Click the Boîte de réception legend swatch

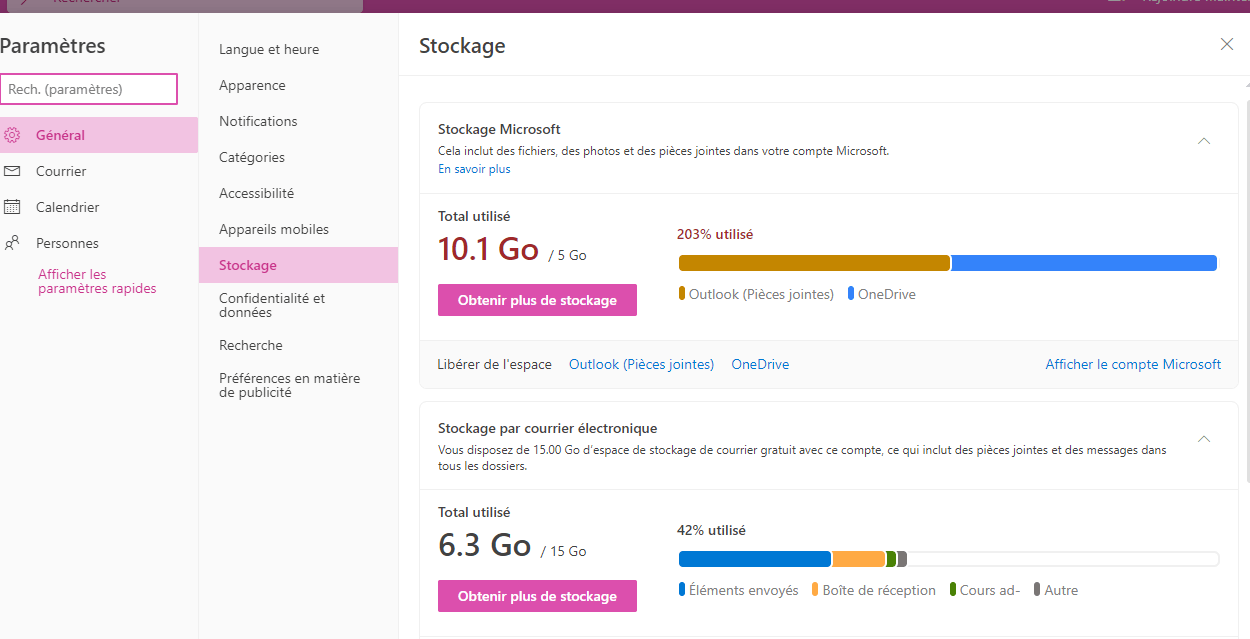815,590
